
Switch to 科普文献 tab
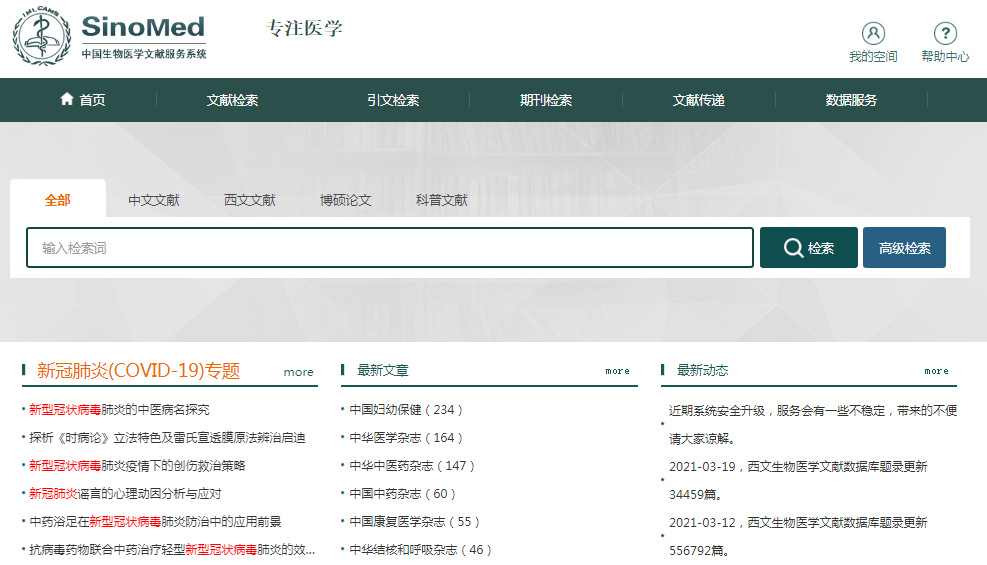click(x=442, y=200)
